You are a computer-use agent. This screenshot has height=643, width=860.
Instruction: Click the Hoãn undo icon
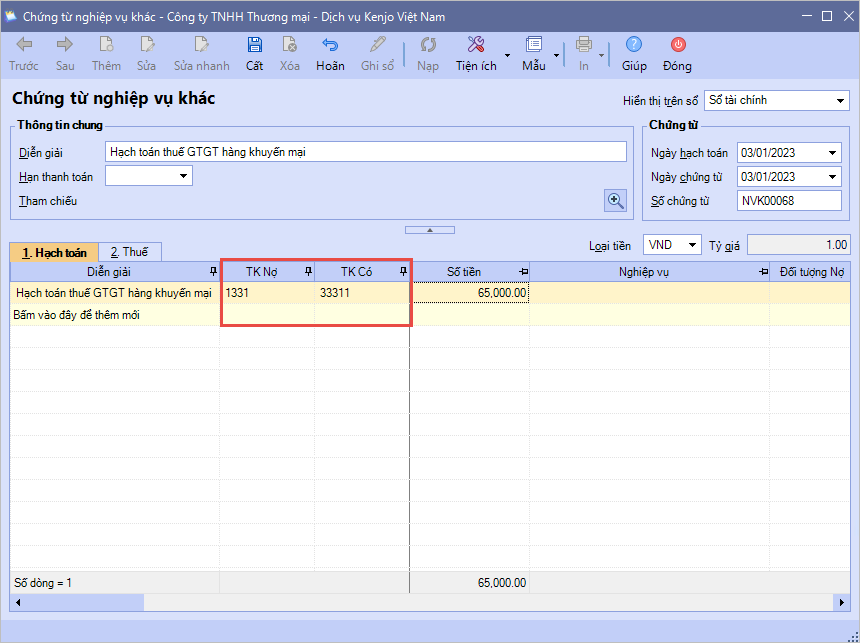coord(330,45)
